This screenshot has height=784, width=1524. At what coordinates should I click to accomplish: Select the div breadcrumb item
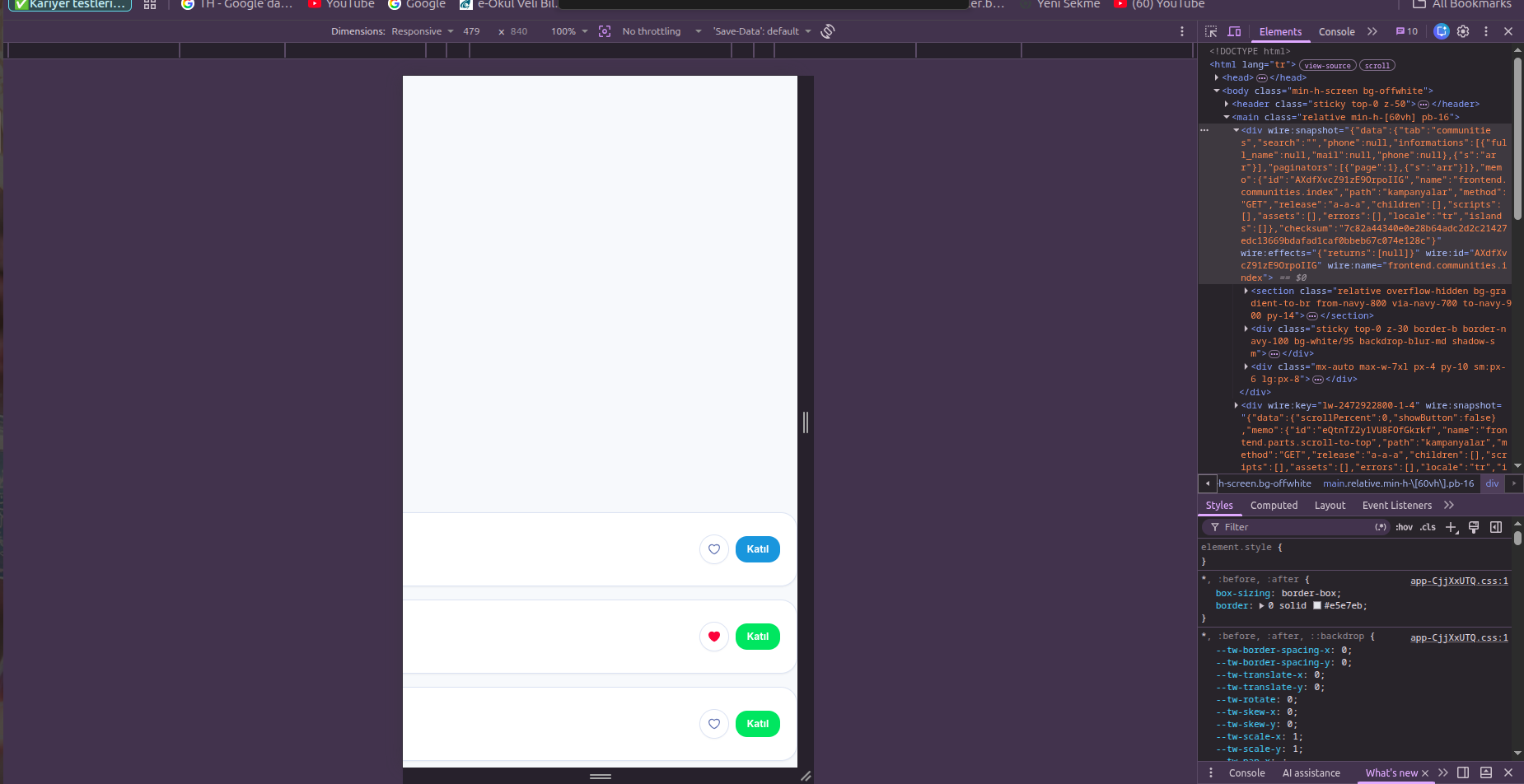pyautogui.click(x=1492, y=483)
